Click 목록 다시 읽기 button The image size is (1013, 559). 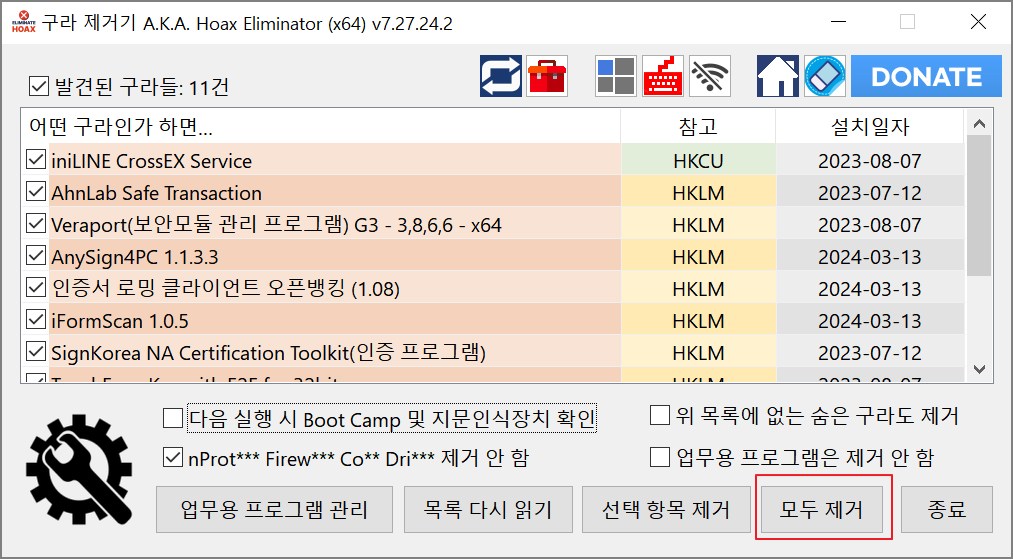click(488, 509)
